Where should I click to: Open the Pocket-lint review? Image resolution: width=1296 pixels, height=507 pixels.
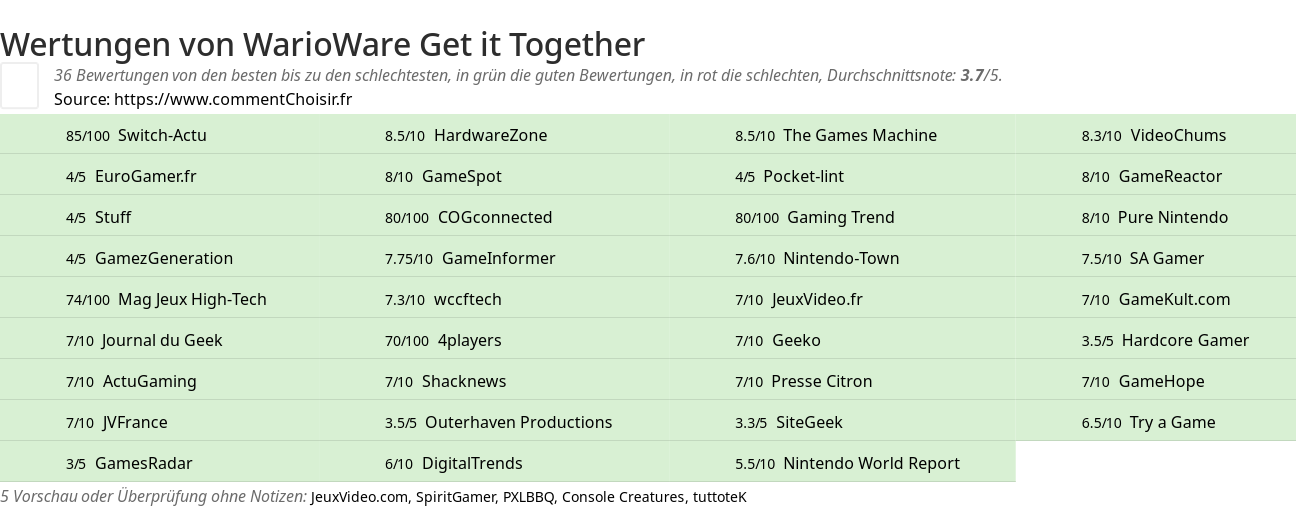[x=789, y=176]
